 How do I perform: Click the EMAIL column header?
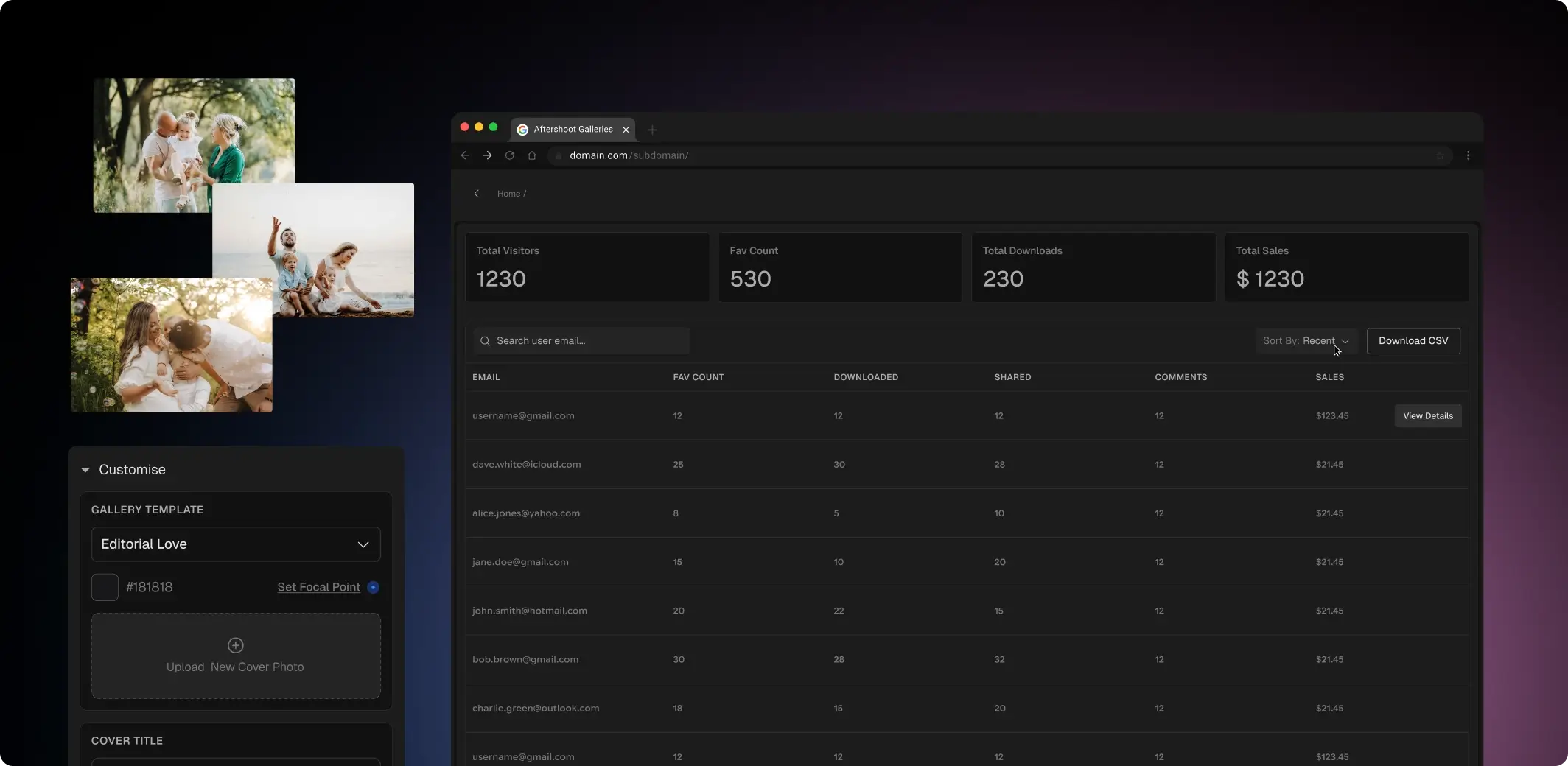pos(486,377)
